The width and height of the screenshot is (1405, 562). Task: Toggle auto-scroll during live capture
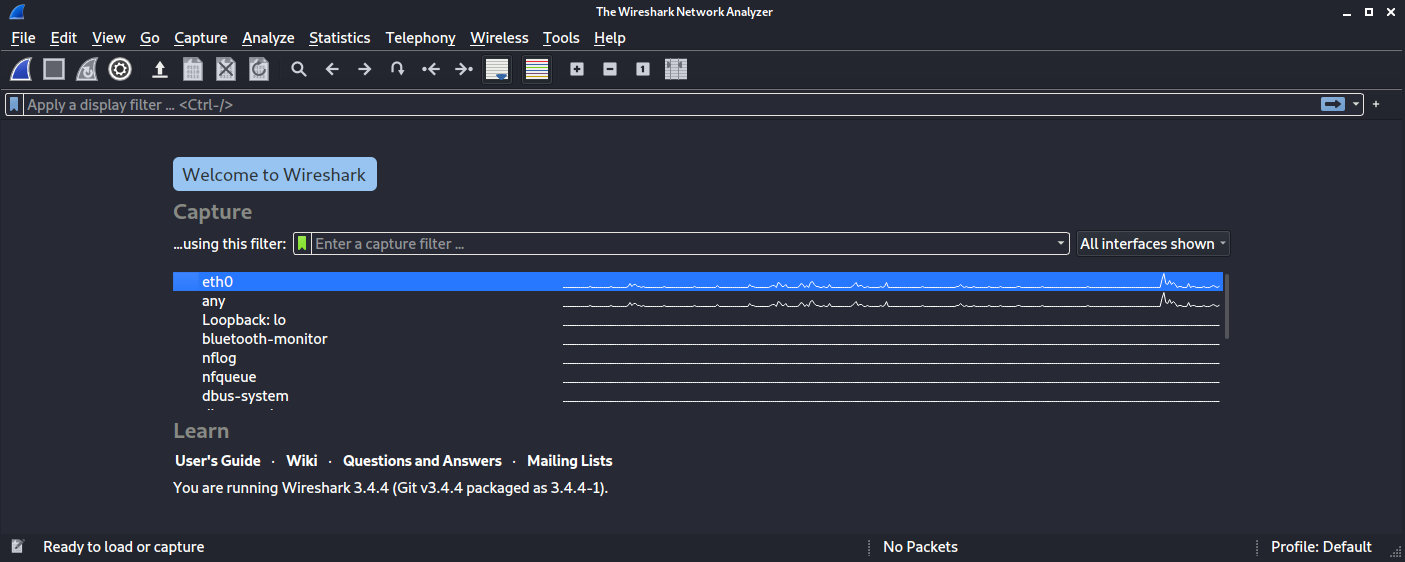click(x=497, y=69)
